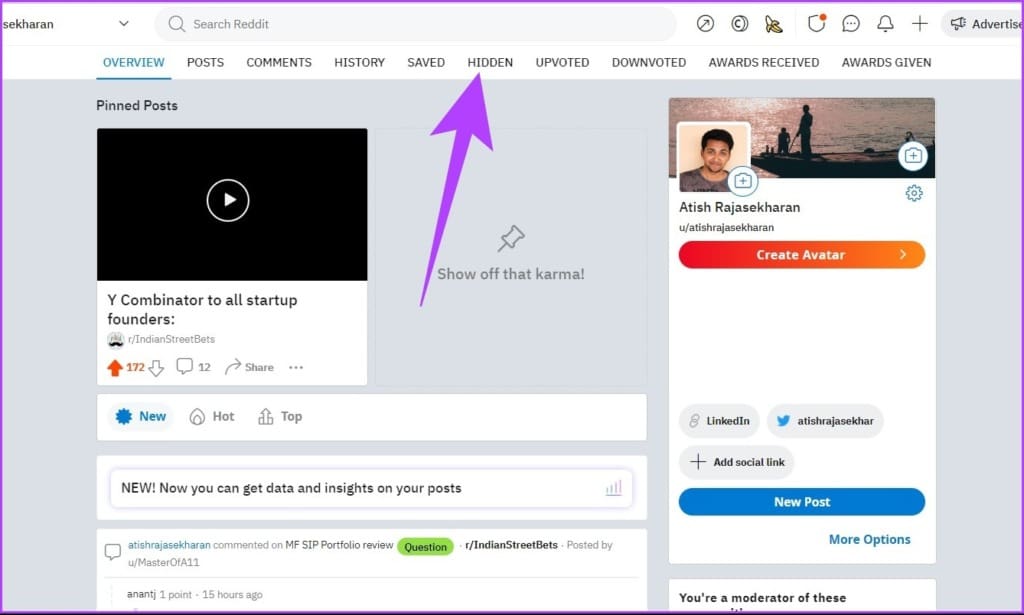This screenshot has width=1024, height=615.
Task: Click the plus create post icon
Action: point(920,24)
